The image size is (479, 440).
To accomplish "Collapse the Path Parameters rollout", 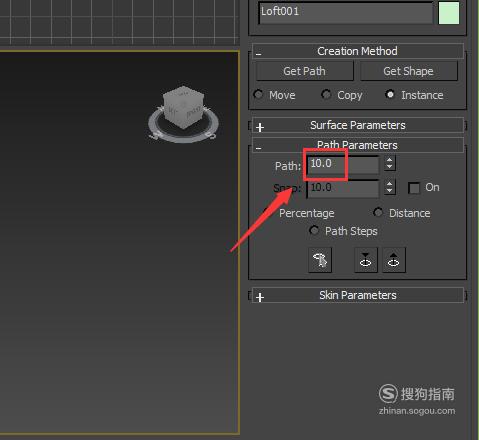I will tap(358, 145).
